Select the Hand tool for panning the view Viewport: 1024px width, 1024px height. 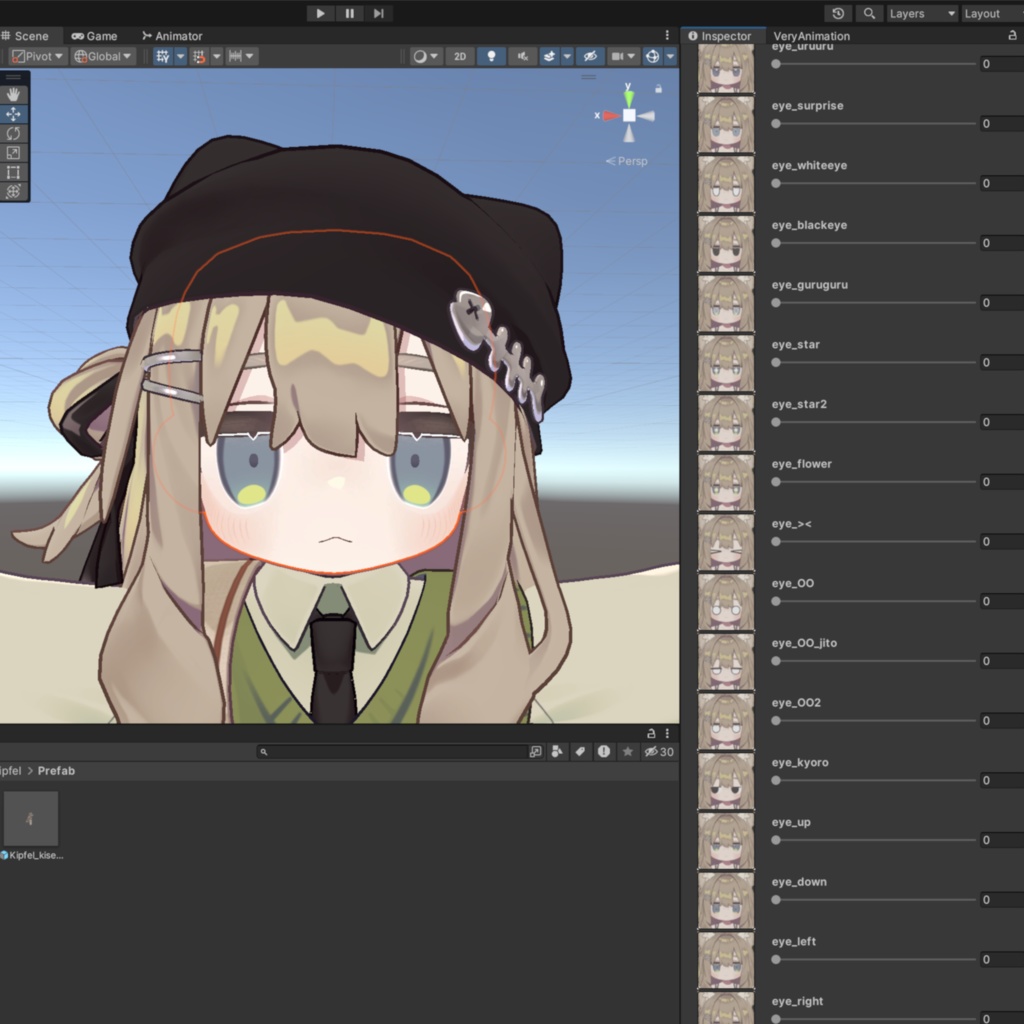13,94
